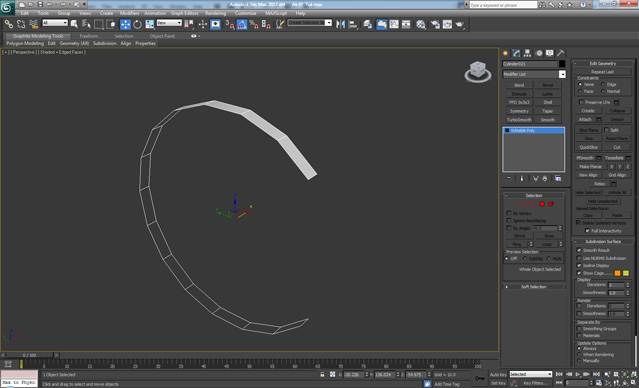
Task: Click the Attach button
Action: point(585,119)
